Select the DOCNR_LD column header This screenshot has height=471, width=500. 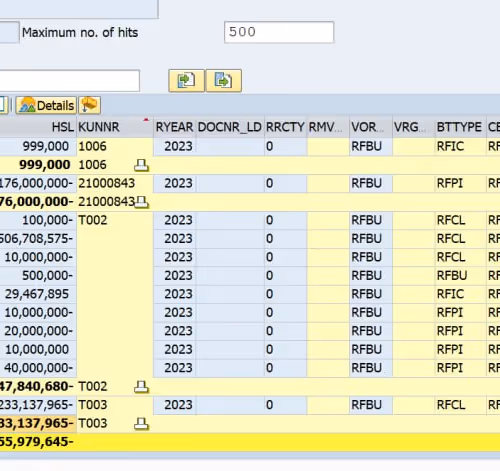coord(230,127)
